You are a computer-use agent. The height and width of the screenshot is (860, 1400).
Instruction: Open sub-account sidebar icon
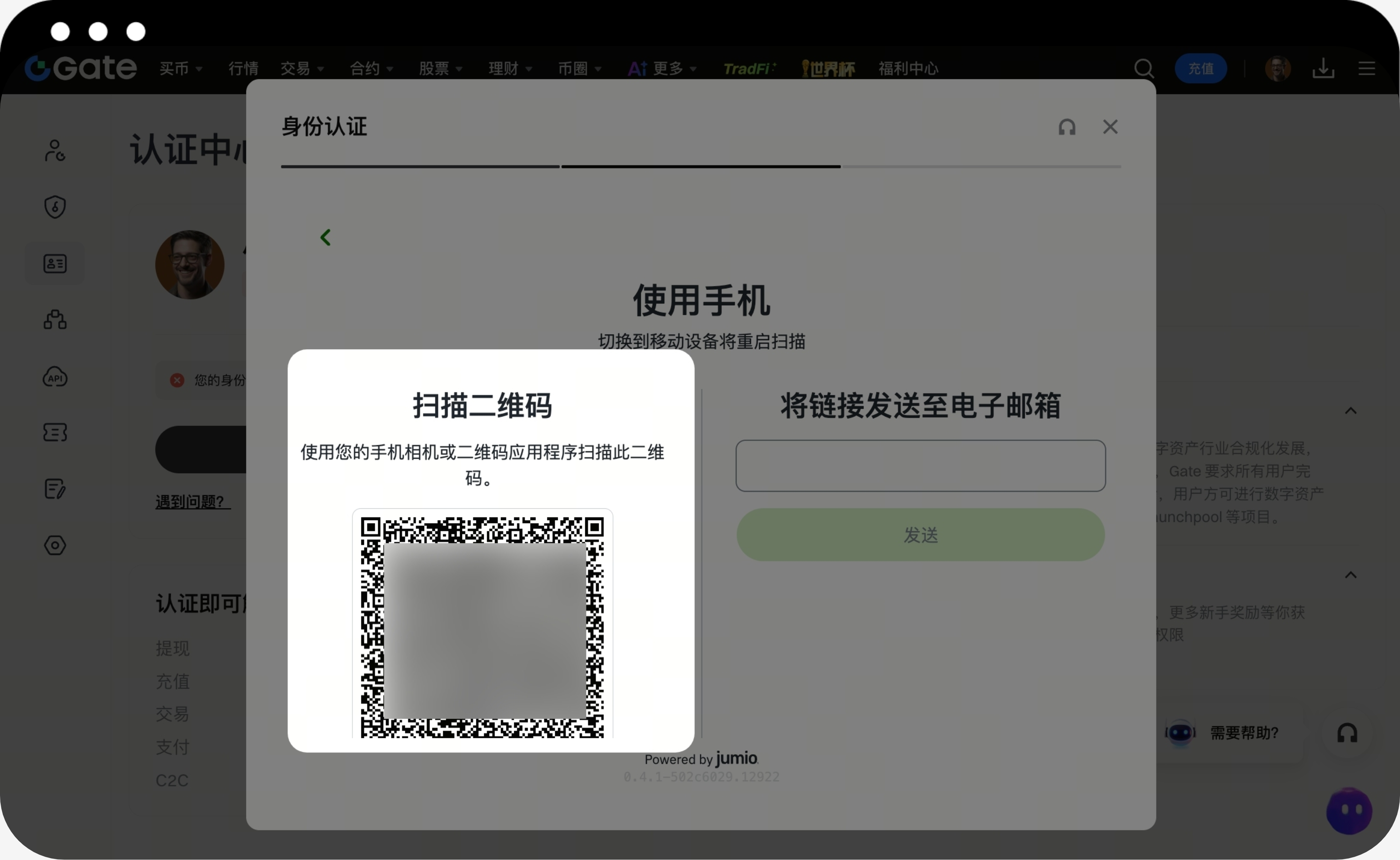click(x=55, y=320)
